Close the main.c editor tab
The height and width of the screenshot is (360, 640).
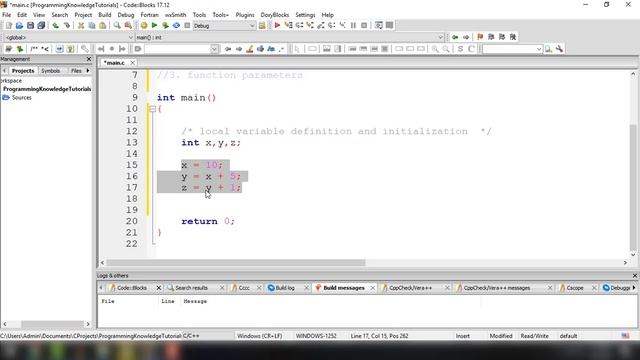pyautogui.click(x=132, y=63)
